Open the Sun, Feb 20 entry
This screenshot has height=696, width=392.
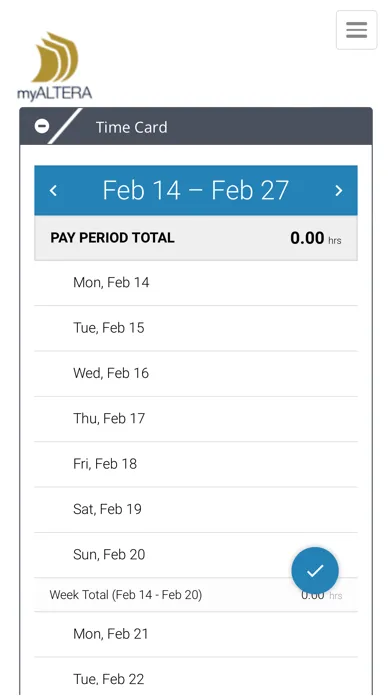tap(196, 555)
